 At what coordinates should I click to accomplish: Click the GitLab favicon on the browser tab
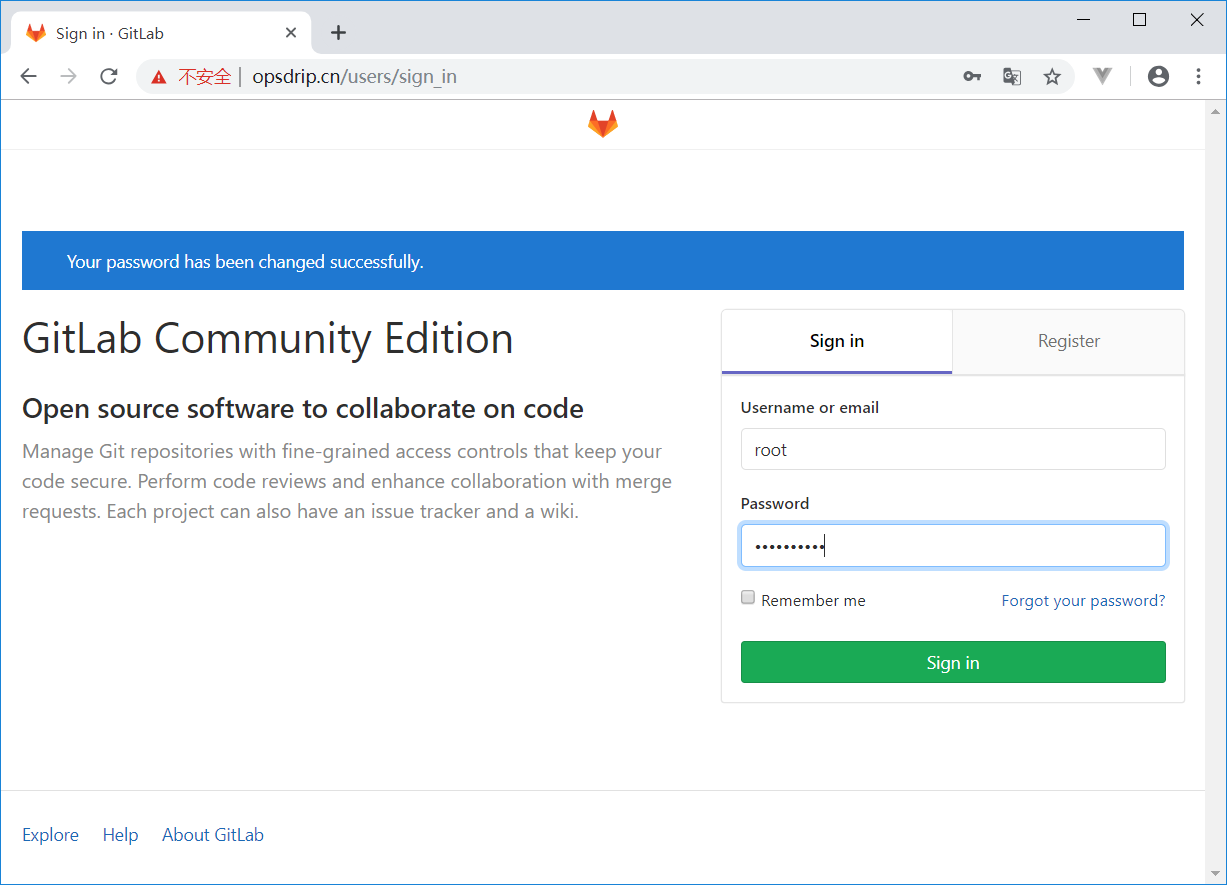tap(36, 33)
